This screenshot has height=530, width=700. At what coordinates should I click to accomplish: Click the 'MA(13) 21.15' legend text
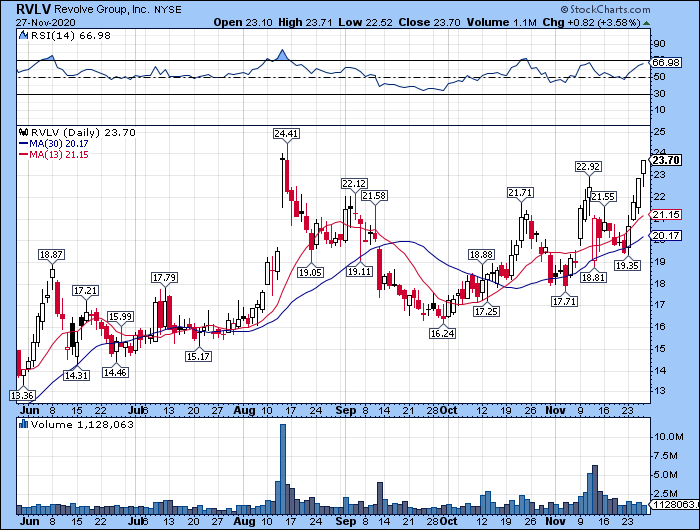[x=58, y=155]
